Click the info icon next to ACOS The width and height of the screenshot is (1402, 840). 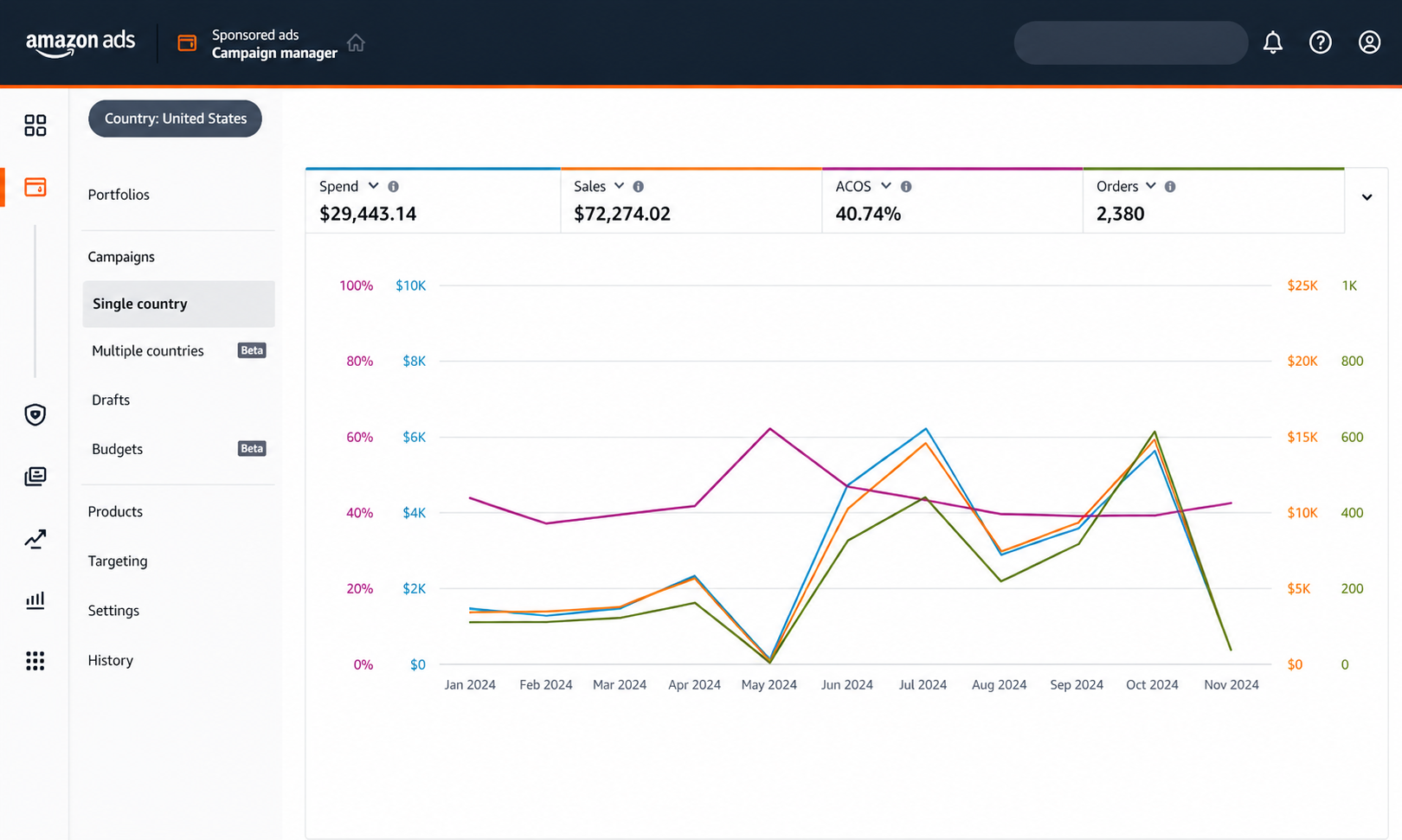pyautogui.click(x=906, y=187)
